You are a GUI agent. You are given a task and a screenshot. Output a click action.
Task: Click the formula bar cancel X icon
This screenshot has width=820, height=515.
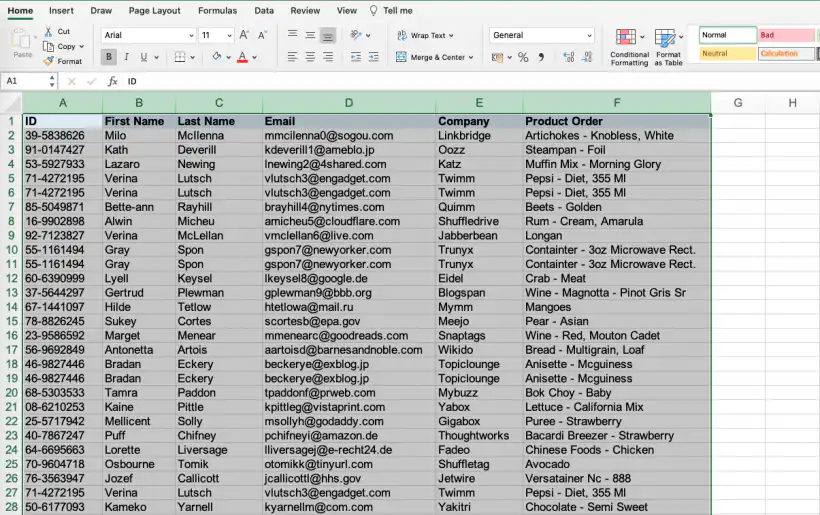[72, 82]
